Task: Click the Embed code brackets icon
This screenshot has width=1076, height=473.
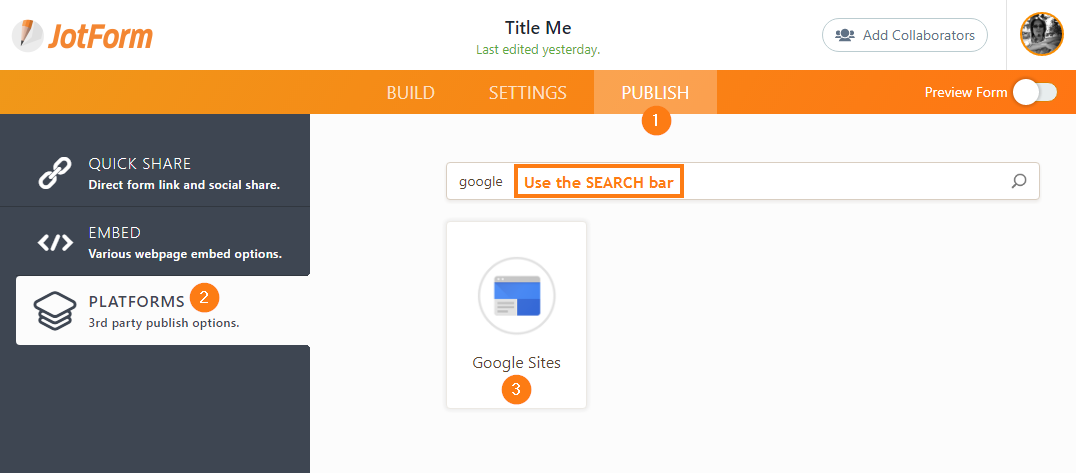Action: click(x=55, y=242)
